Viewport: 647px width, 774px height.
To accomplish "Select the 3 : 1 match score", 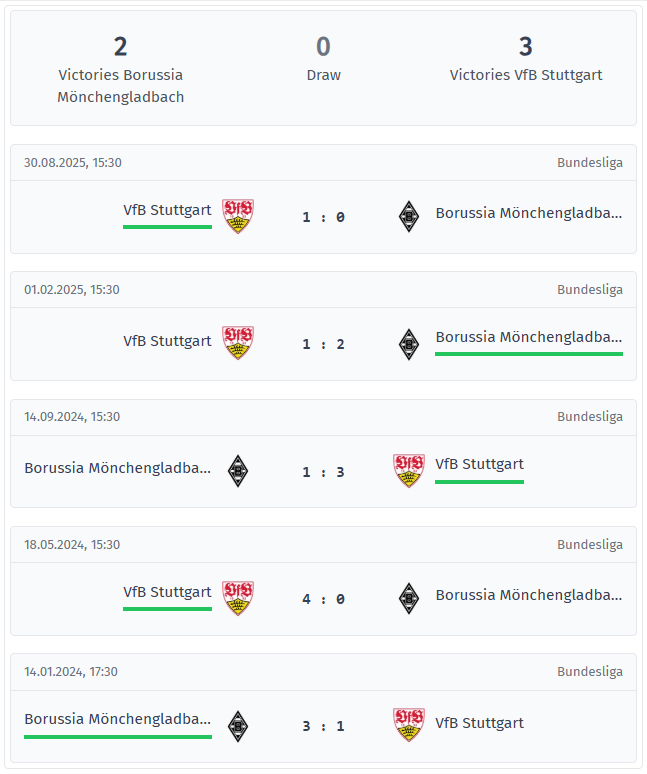I will (323, 726).
